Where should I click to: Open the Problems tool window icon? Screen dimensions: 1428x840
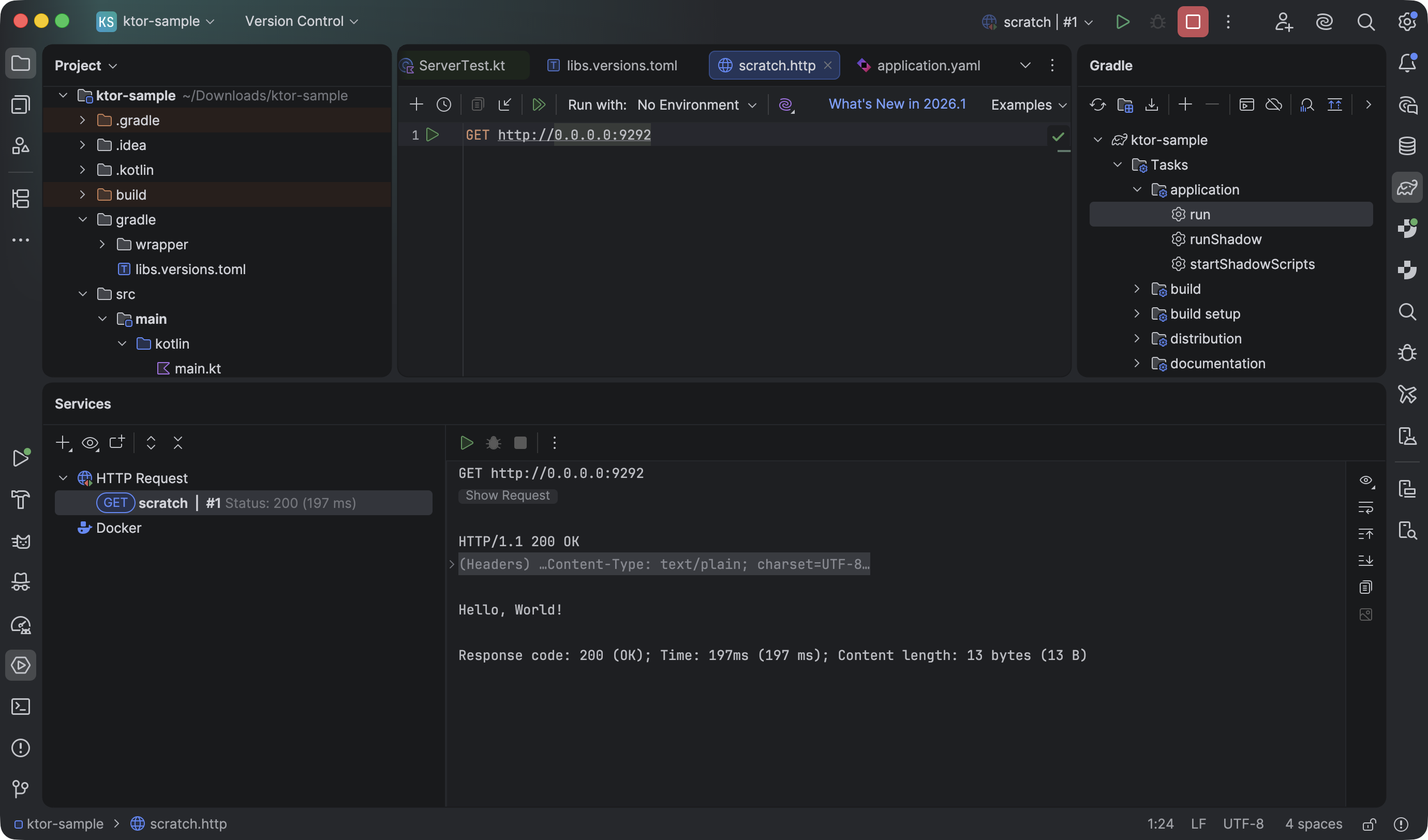(x=21, y=748)
